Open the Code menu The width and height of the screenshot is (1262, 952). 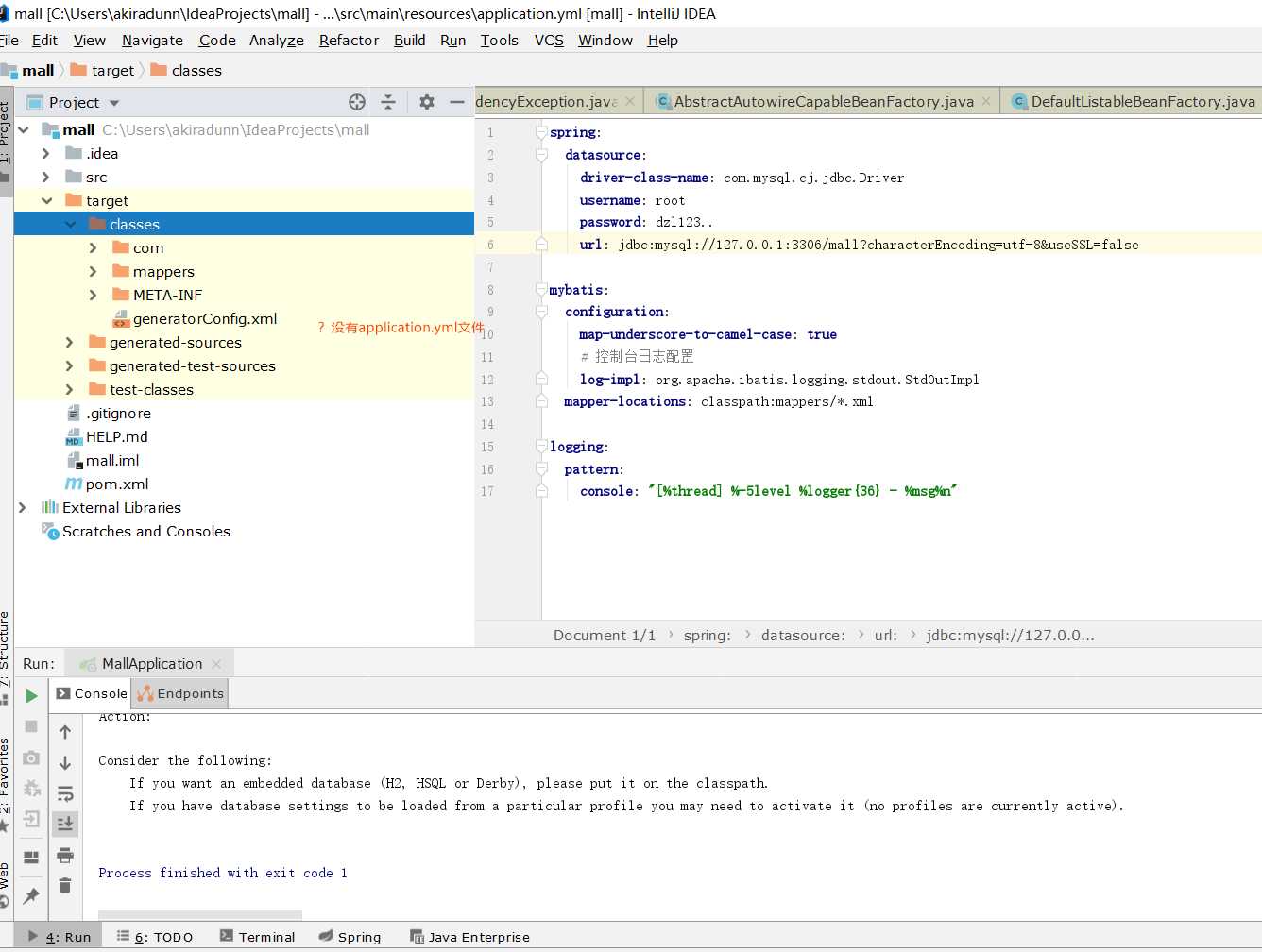click(217, 40)
